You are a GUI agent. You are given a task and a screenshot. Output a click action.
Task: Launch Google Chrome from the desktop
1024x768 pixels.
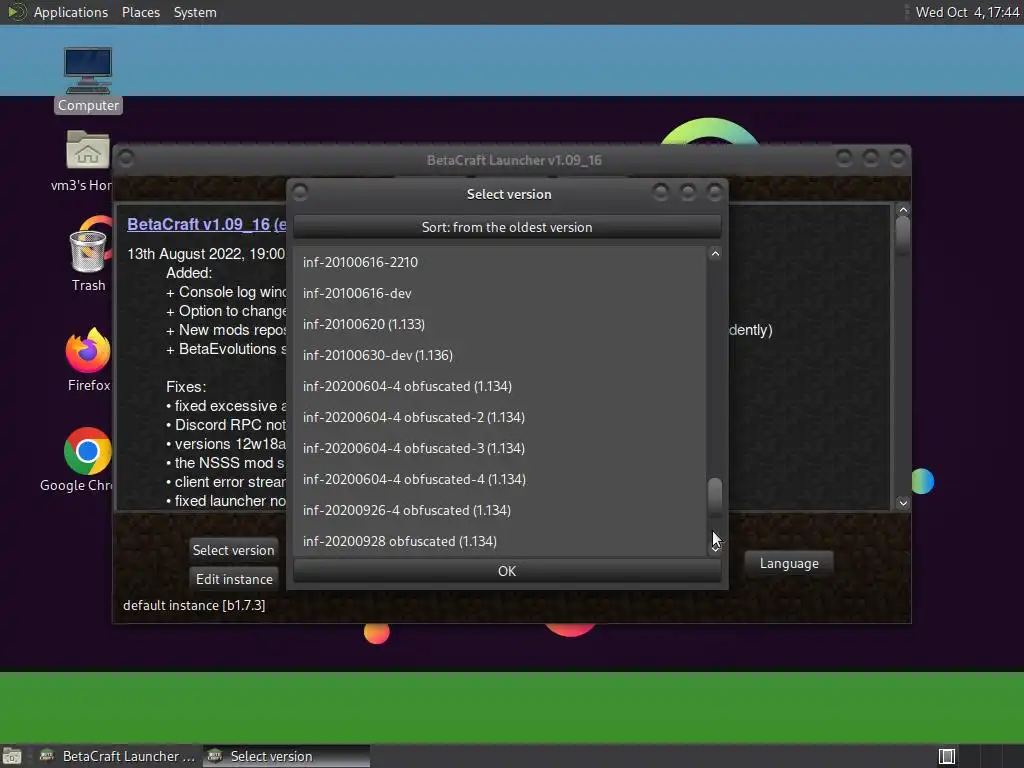(88, 451)
